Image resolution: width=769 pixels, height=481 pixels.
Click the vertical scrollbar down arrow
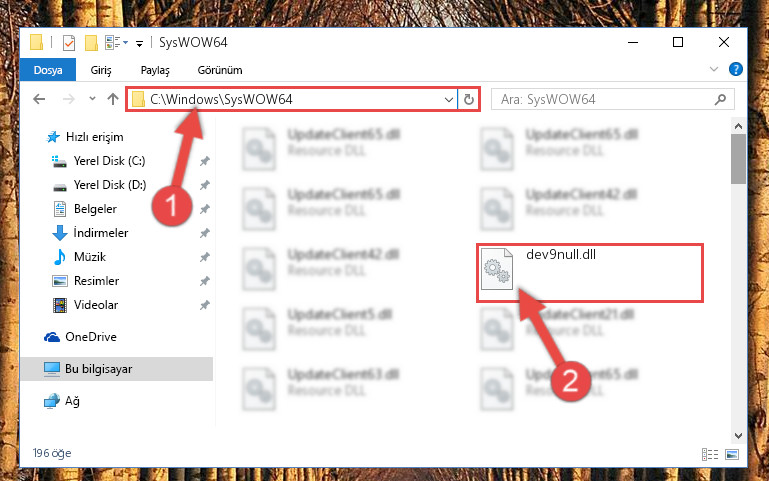pyautogui.click(x=738, y=435)
